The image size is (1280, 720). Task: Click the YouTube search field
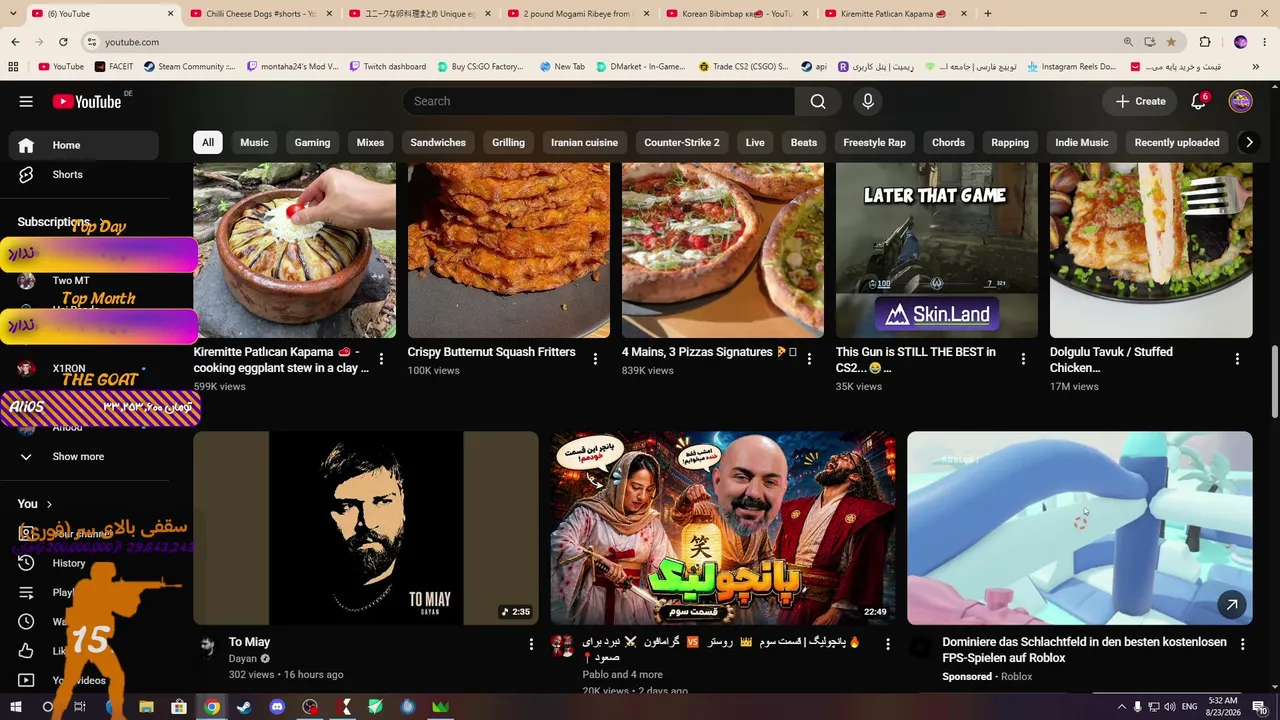(x=599, y=101)
